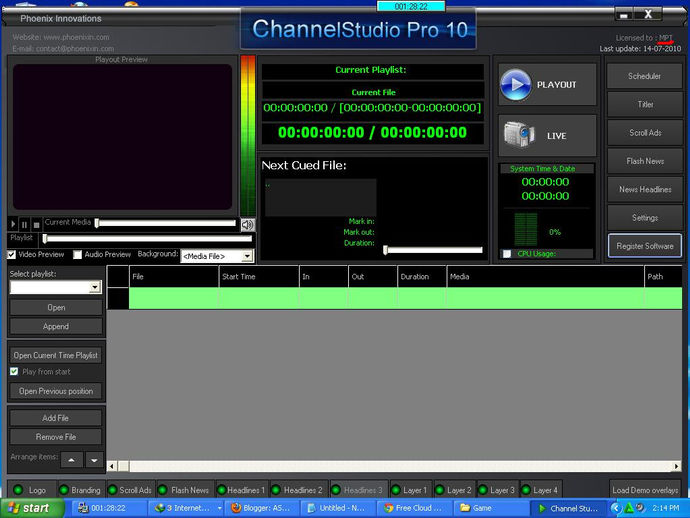Image resolution: width=690 pixels, height=518 pixels.
Task: Click the Start Time column header
Action: point(259,276)
